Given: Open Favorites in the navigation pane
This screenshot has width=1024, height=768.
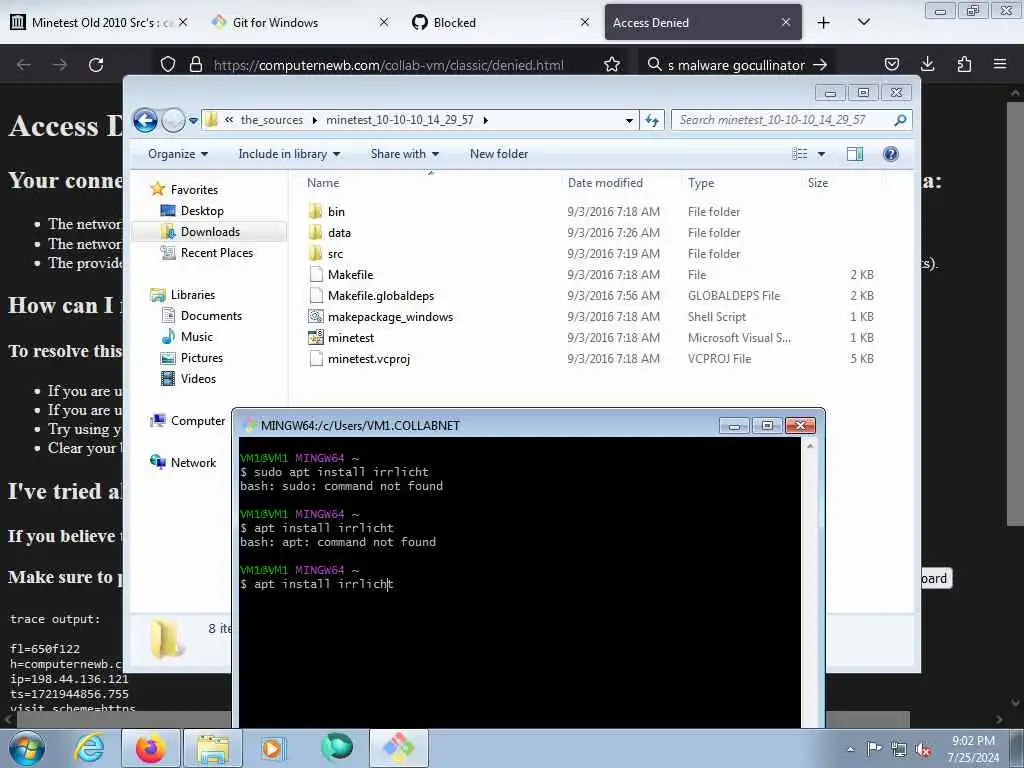Looking at the screenshot, I should [x=194, y=189].
